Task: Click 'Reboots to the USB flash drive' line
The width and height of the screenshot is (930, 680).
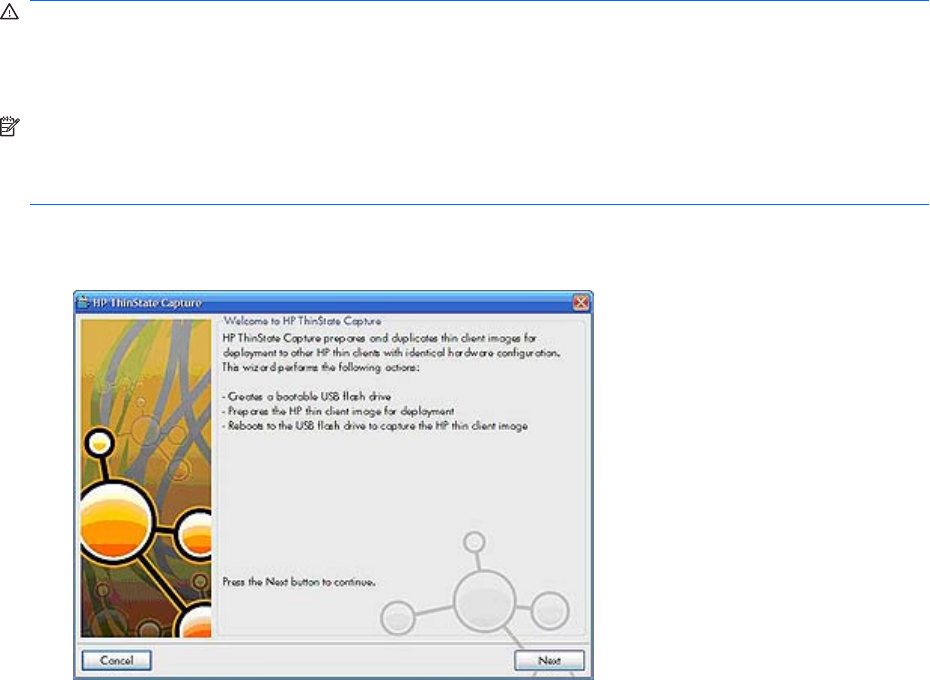Action: click(x=375, y=426)
